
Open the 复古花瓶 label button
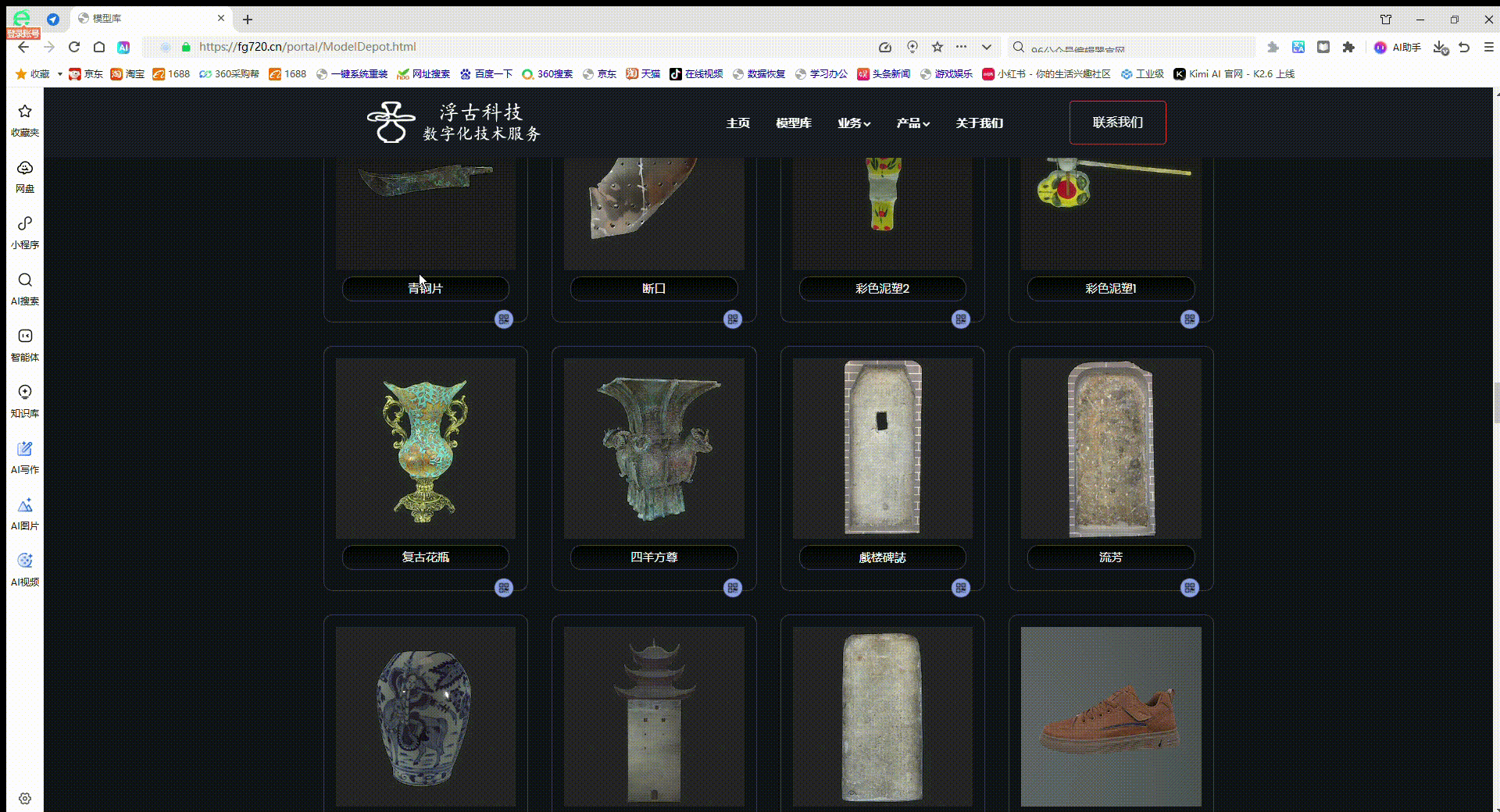[x=426, y=557]
